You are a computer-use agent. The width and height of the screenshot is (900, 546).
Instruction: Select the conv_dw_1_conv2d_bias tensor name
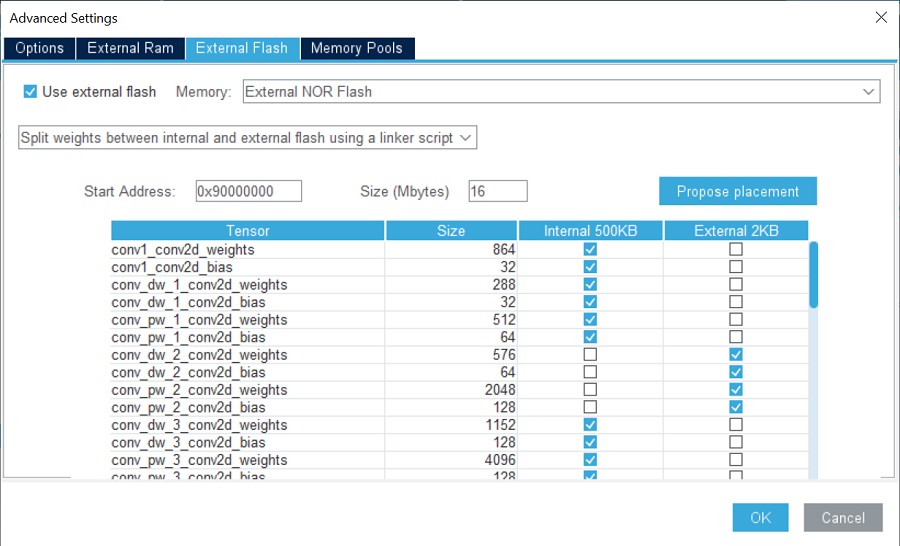point(188,302)
